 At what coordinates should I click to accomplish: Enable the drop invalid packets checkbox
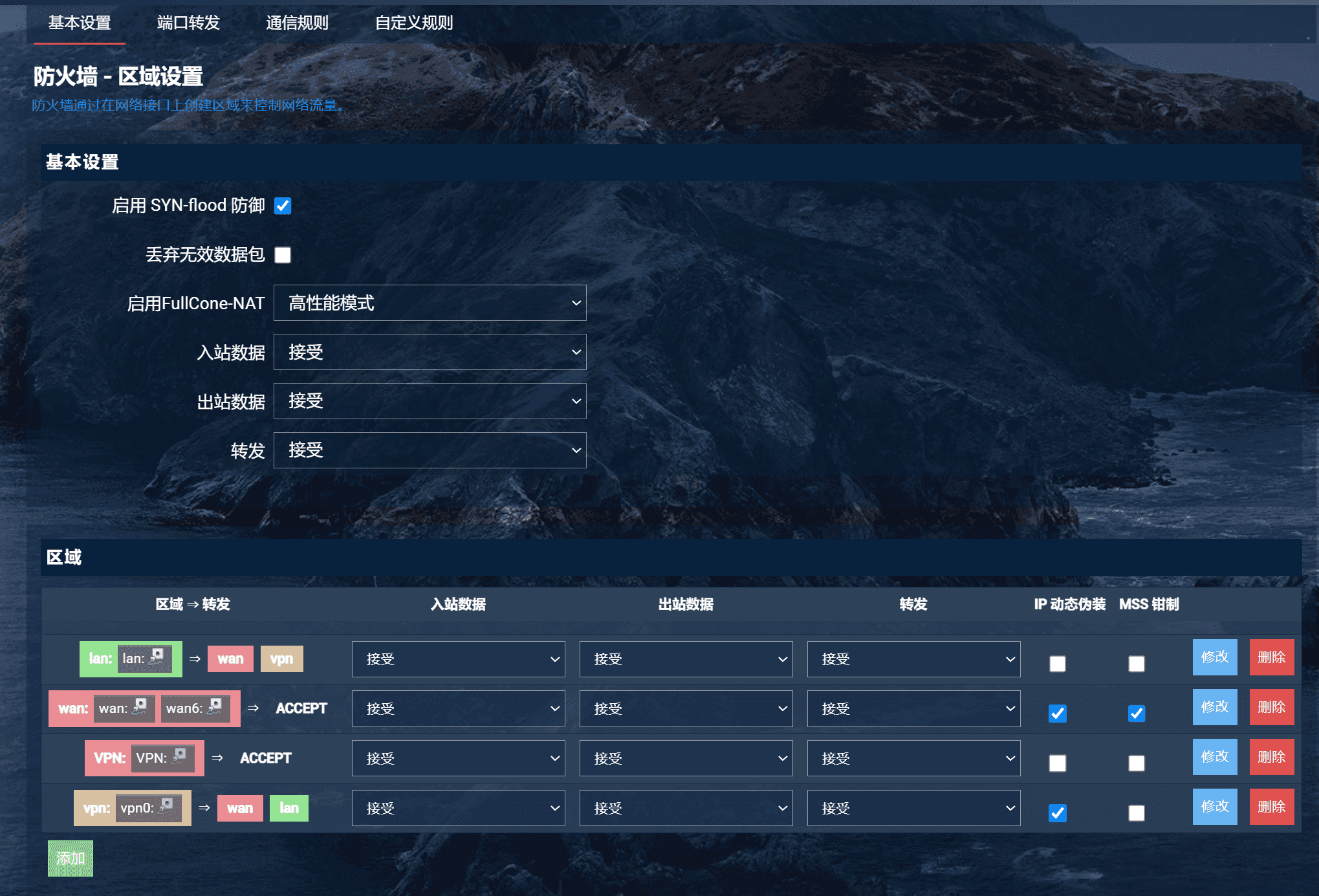click(283, 255)
